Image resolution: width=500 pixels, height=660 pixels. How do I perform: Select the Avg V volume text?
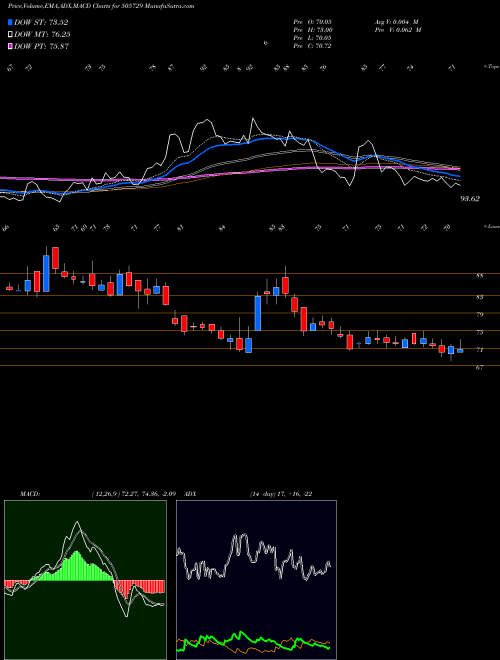click(x=397, y=22)
